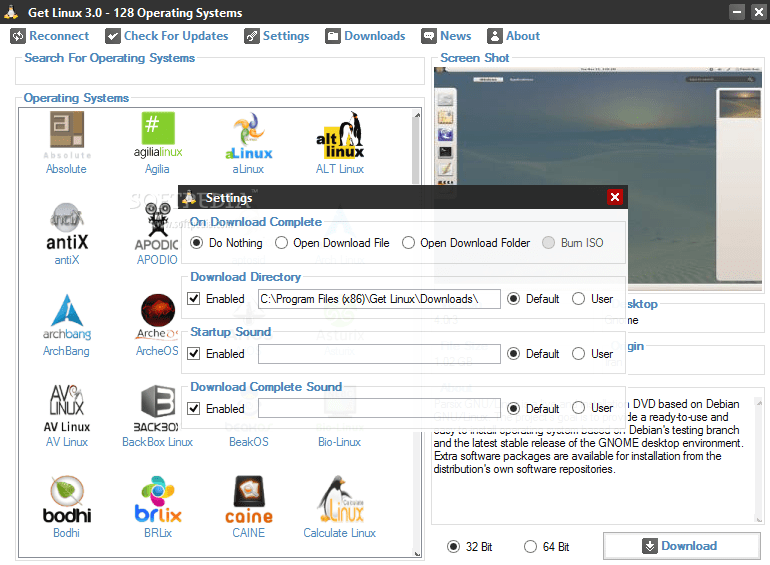Select the BRLix logo
Screen dimensions: 770x565
pos(158,499)
